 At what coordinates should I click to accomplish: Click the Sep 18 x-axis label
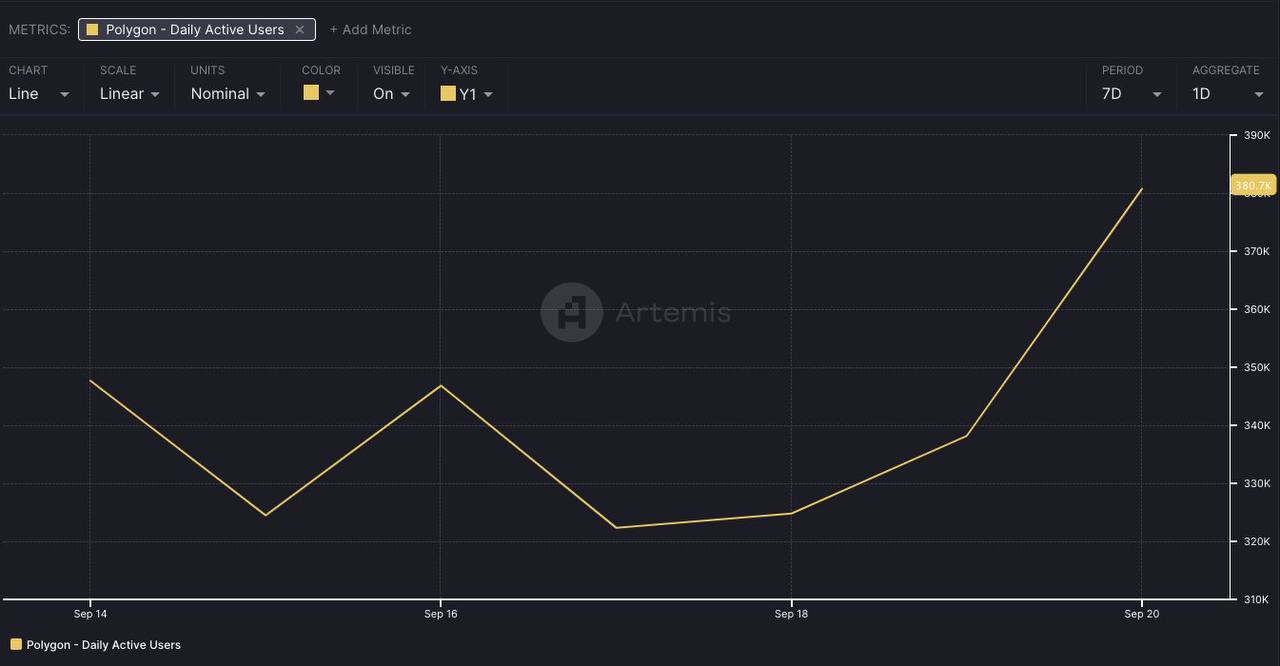(791, 614)
